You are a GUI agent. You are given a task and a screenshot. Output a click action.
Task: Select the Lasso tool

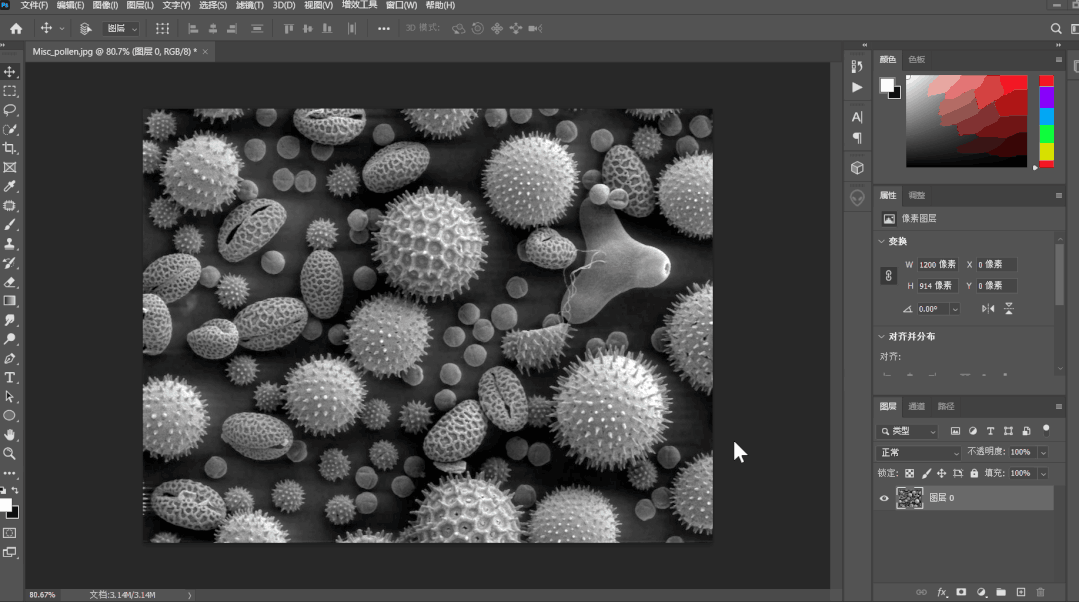click(12, 110)
